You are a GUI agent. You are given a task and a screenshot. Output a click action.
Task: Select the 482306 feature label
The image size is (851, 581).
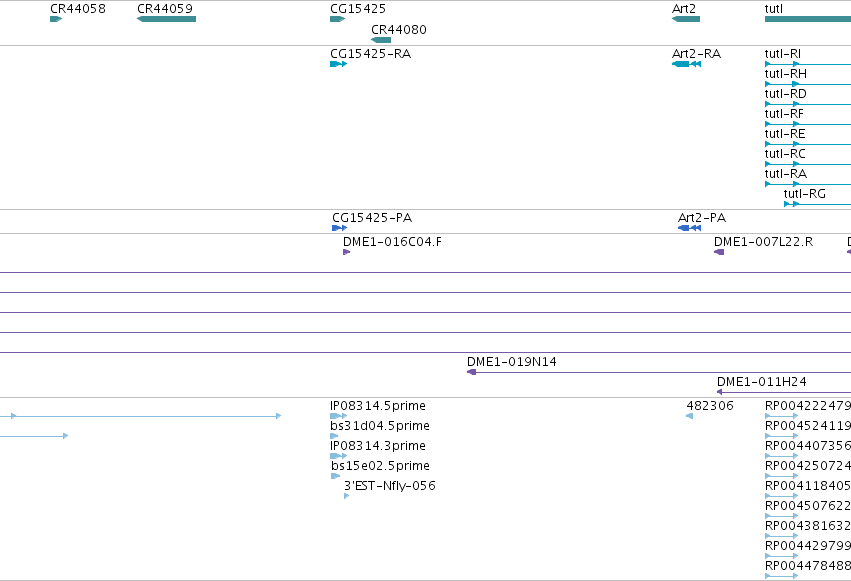(x=709, y=406)
